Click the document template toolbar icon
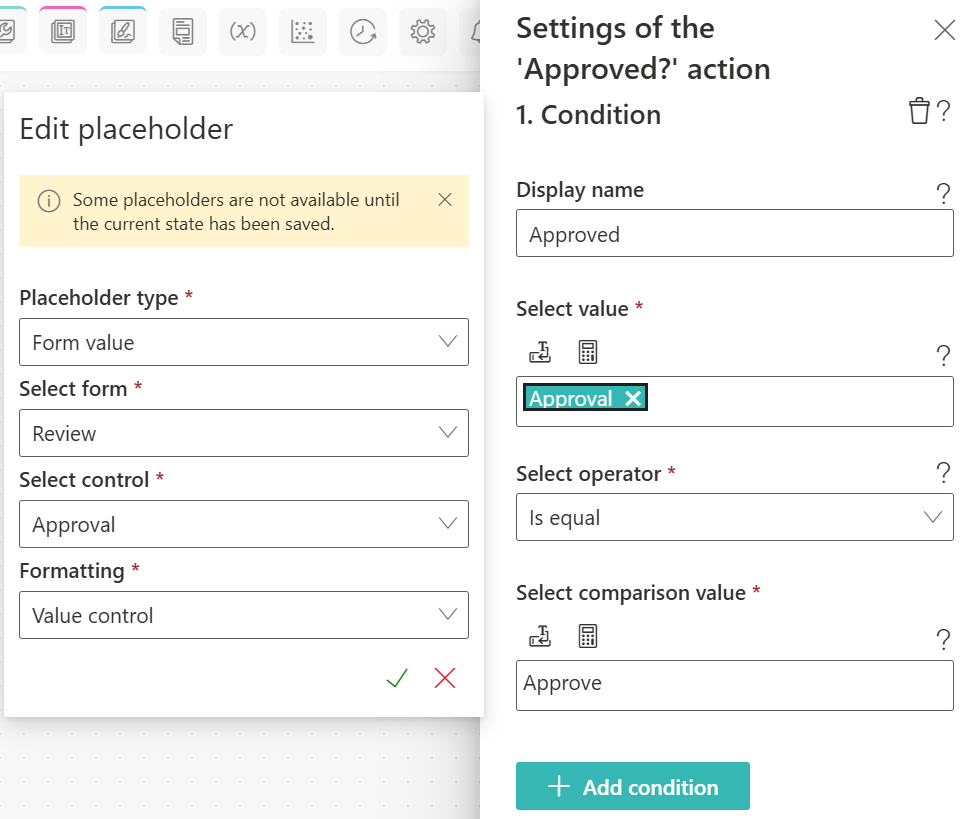 point(183,32)
